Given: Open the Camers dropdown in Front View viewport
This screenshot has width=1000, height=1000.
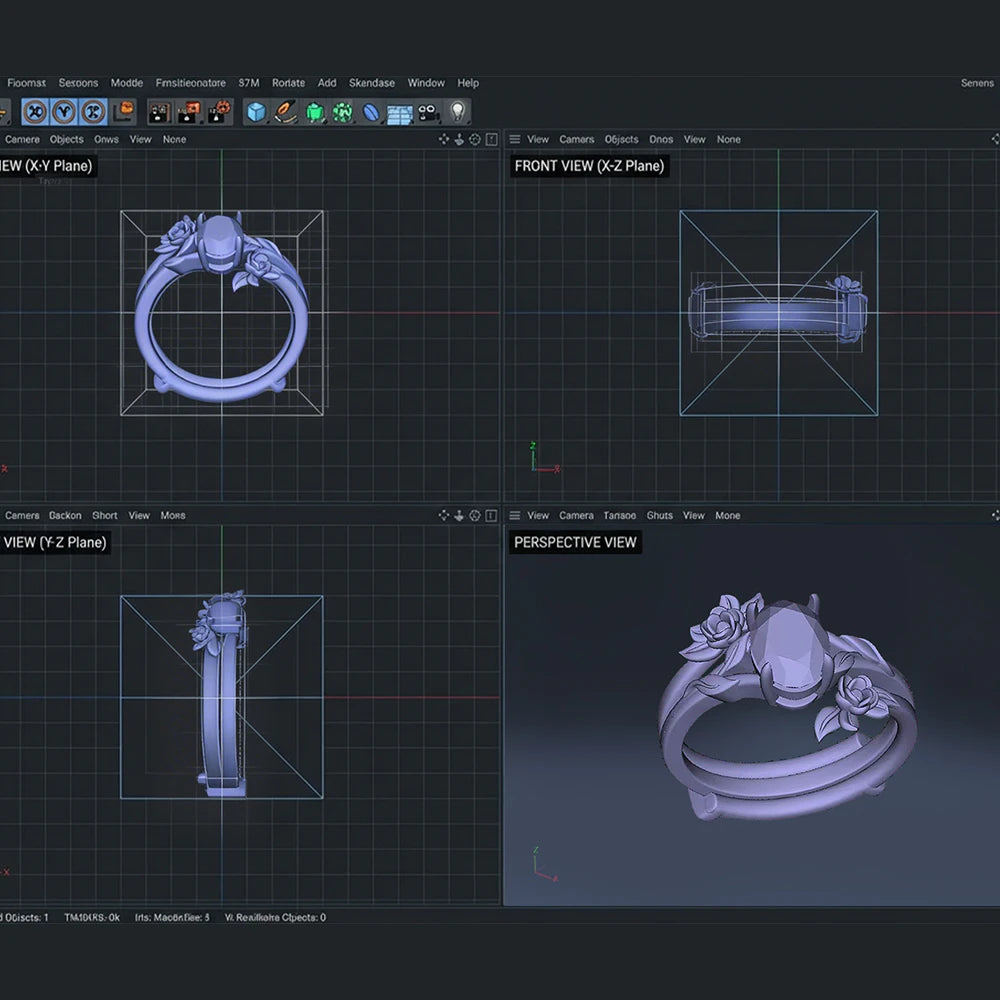Looking at the screenshot, I should pos(576,140).
